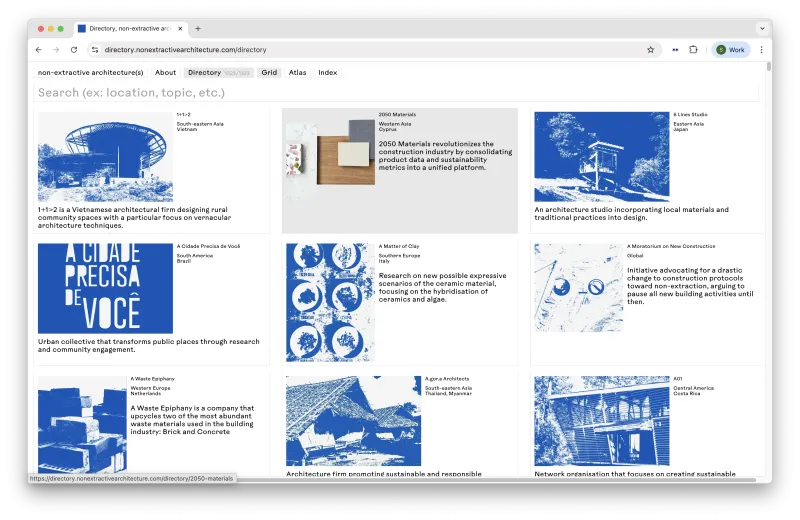
Task: Open the A Matter of Clay thumbnail
Action: (330, 303)
